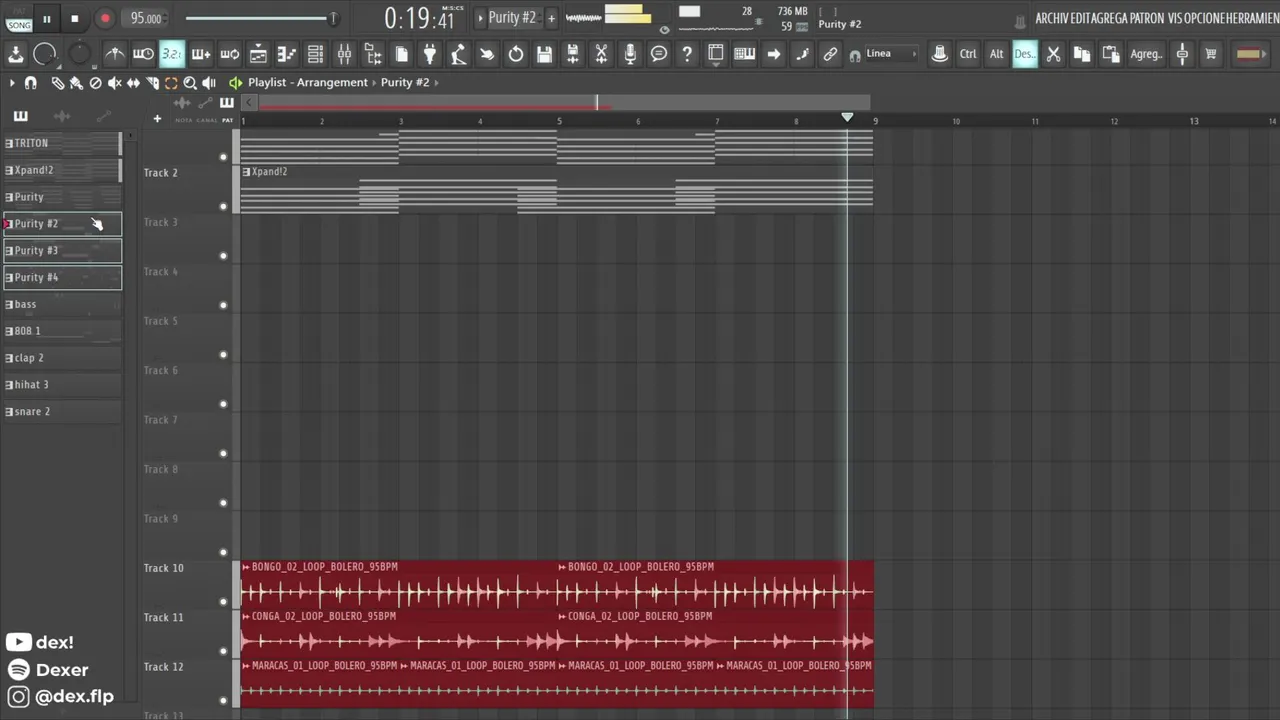Open the OPCIONE menu
The image size is (1280, 720).
(1204, 19)
